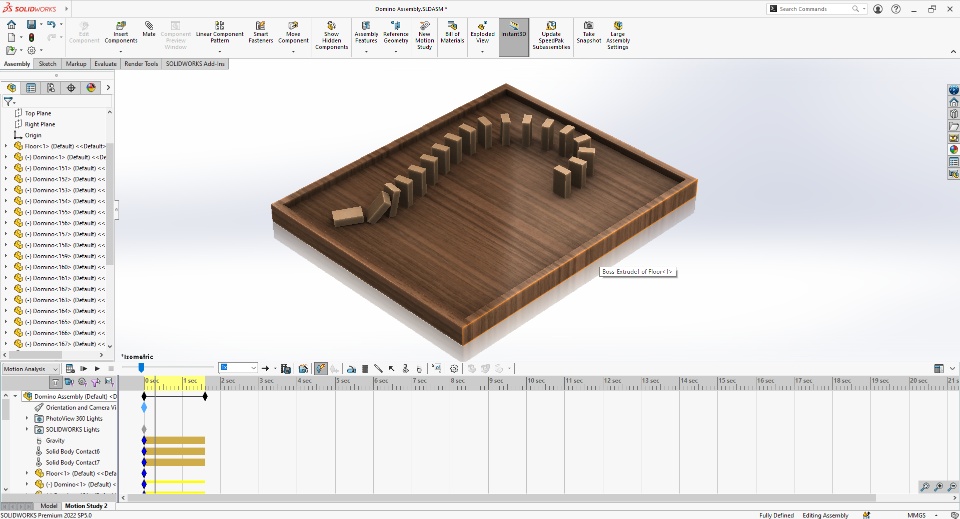Open the Animation Wizard
The width and height of the screenshot is (960, 519).
coord(303,368)
